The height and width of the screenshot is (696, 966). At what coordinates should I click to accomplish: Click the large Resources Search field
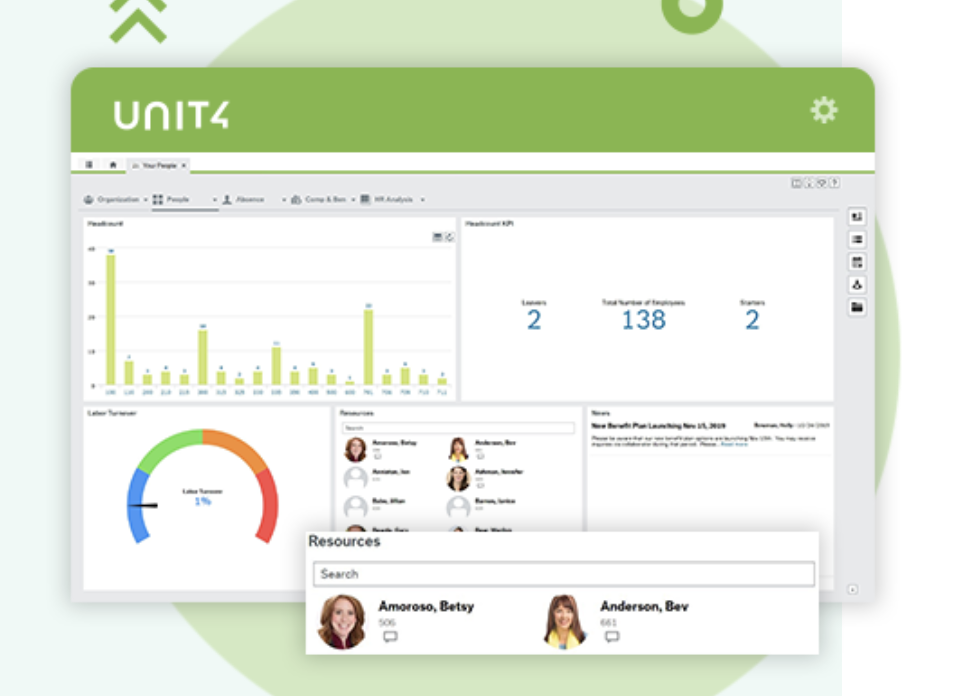(x=563, y=574)
